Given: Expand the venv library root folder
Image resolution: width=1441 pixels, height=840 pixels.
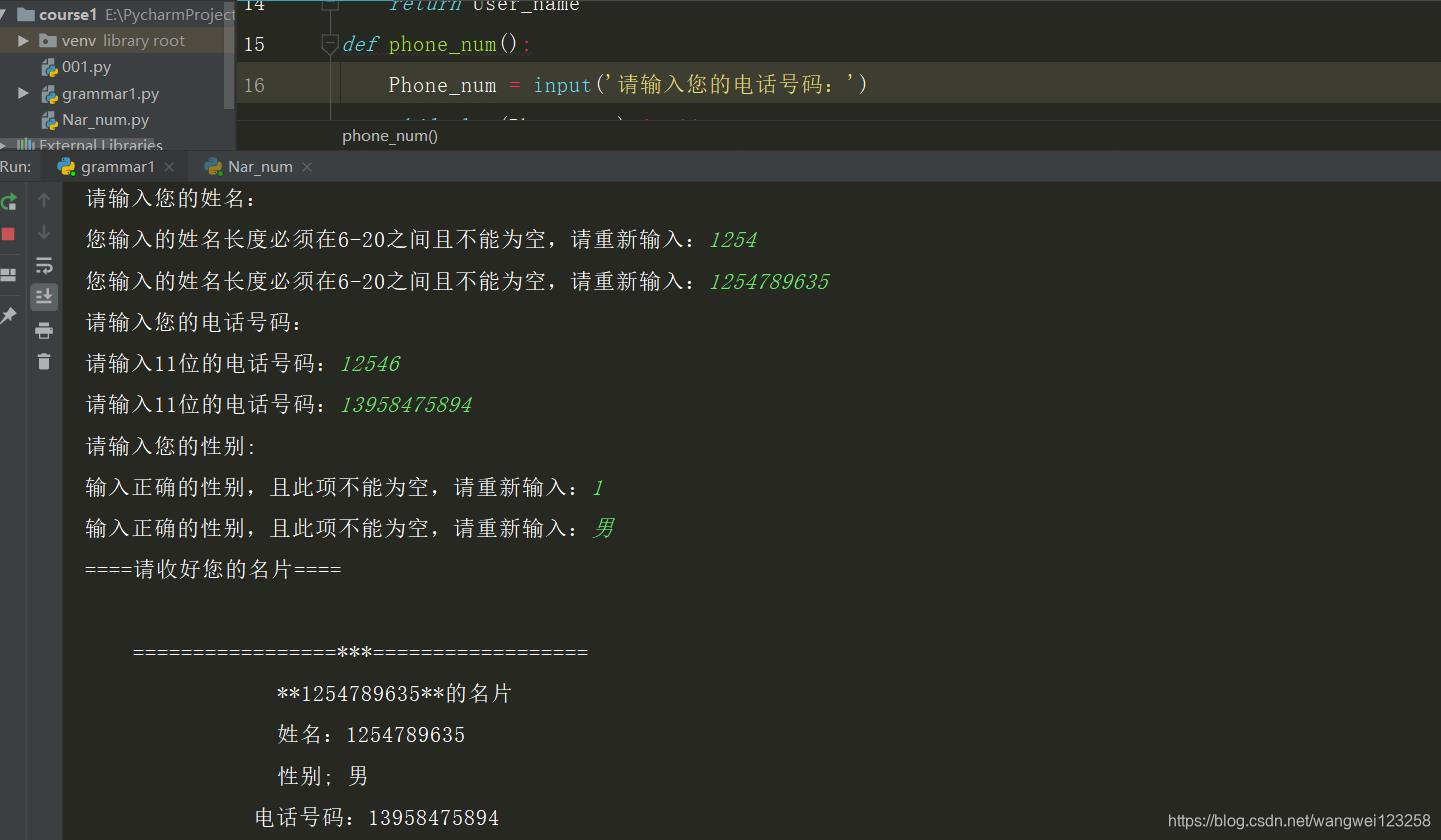Looking at the screenshot, I should 23,41.
